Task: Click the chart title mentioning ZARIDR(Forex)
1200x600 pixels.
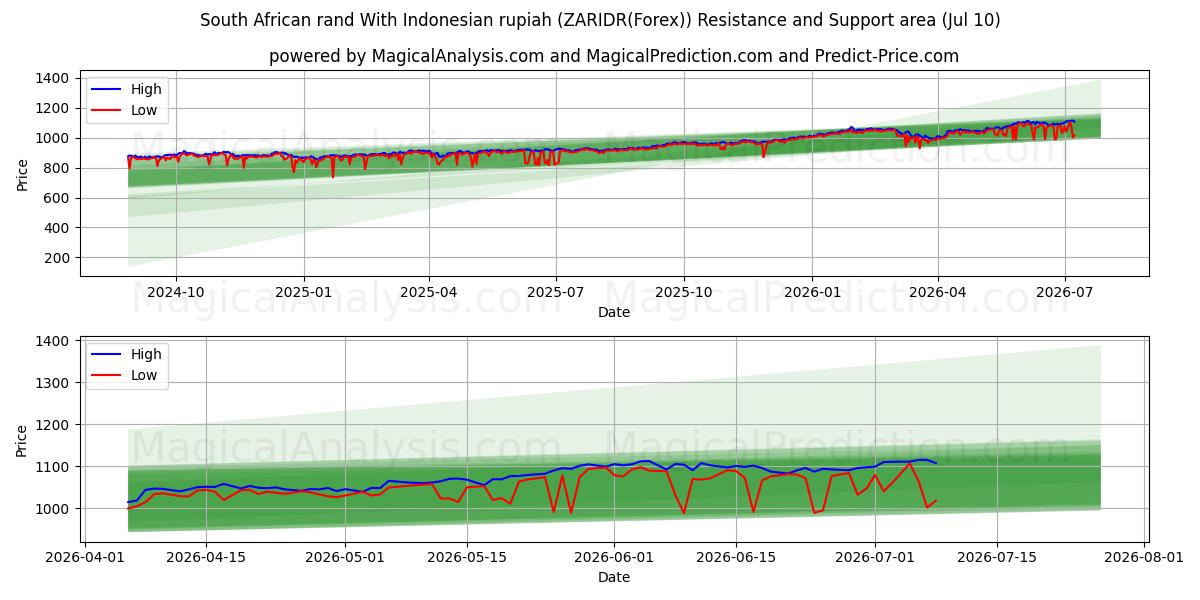Action: point(600,20)
